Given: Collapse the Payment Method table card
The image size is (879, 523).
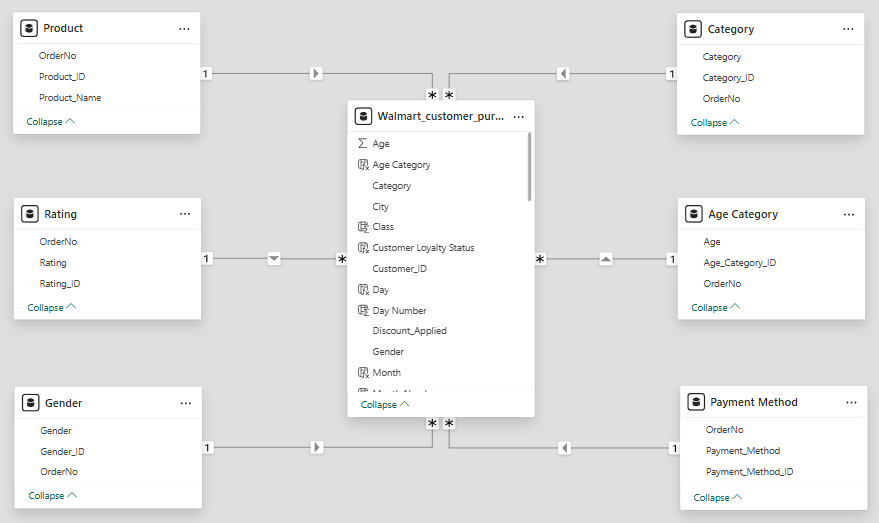Looking at the screenshot, I should (718, 498).
